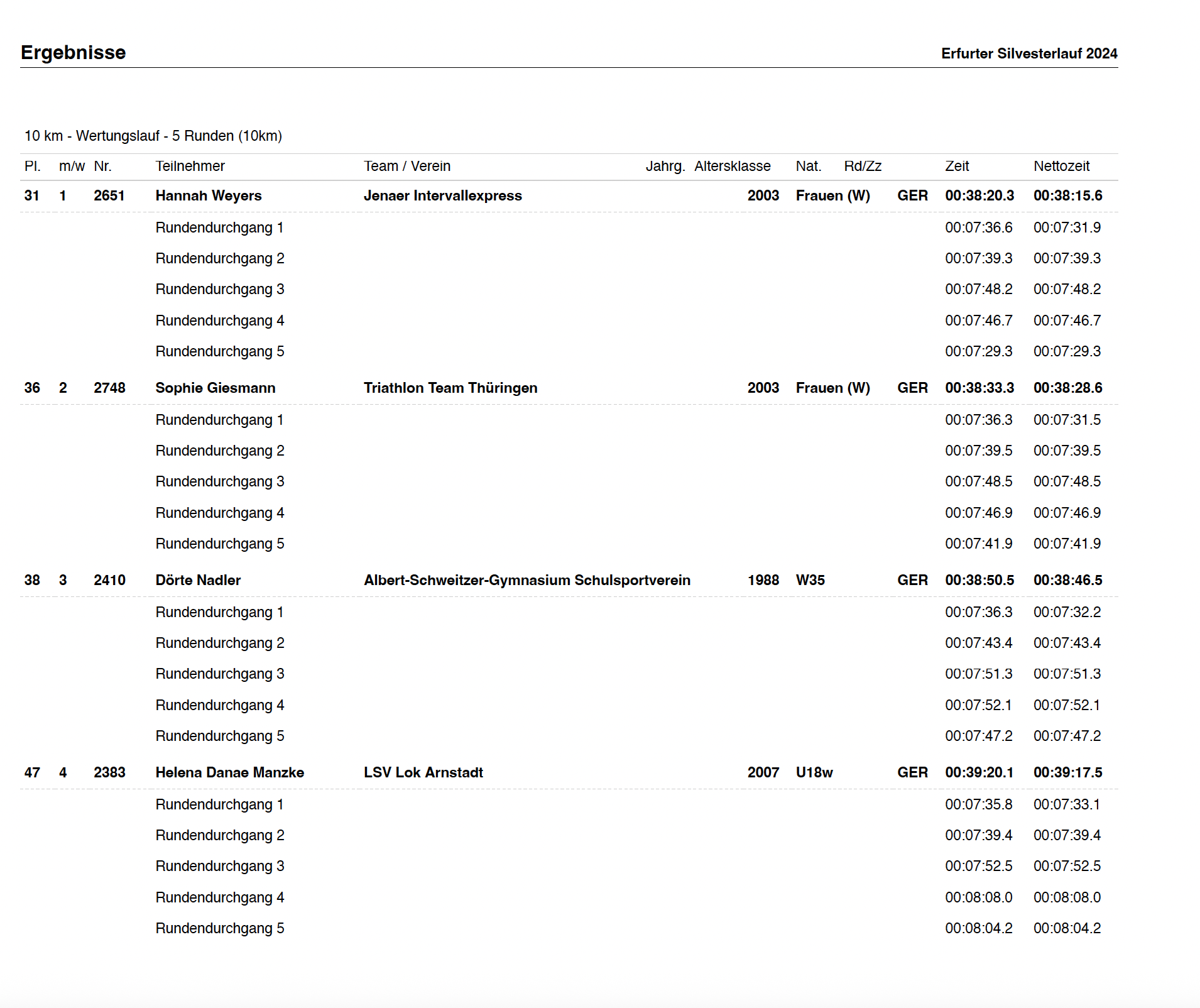Click the Jenaer Intervallexpress team name
1200x1008 pixels.
point(442,195)
